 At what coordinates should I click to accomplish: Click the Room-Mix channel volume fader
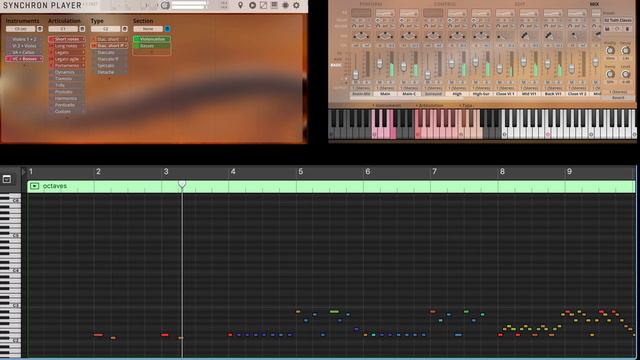(x=356, y=75)
